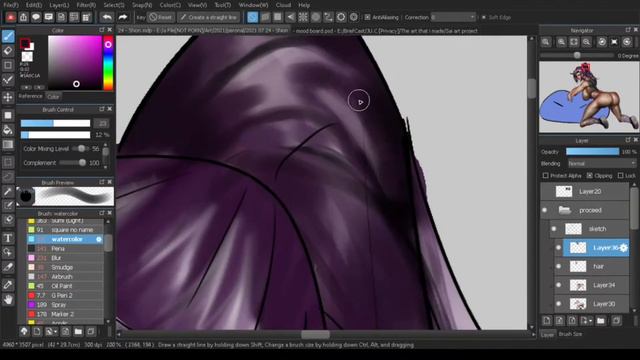Image resolution: width=640 pixels, height=360 pixels.
Task: Click the speech bubble icon in toolbar
Action: click(x=36, y=17)
